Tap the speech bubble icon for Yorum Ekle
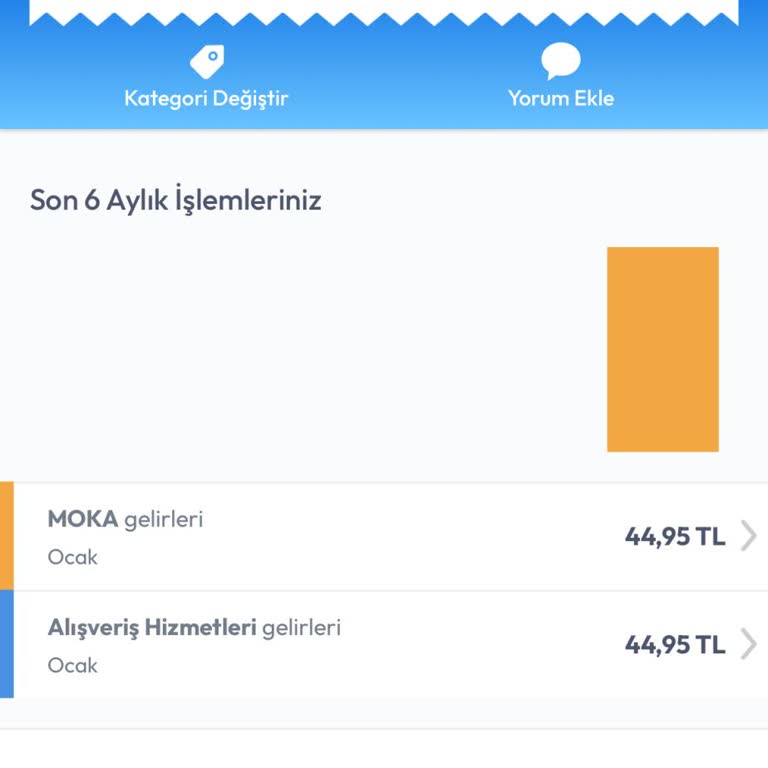Image resolution: width=768 pixels, height=768 pixels. [561, 62]
